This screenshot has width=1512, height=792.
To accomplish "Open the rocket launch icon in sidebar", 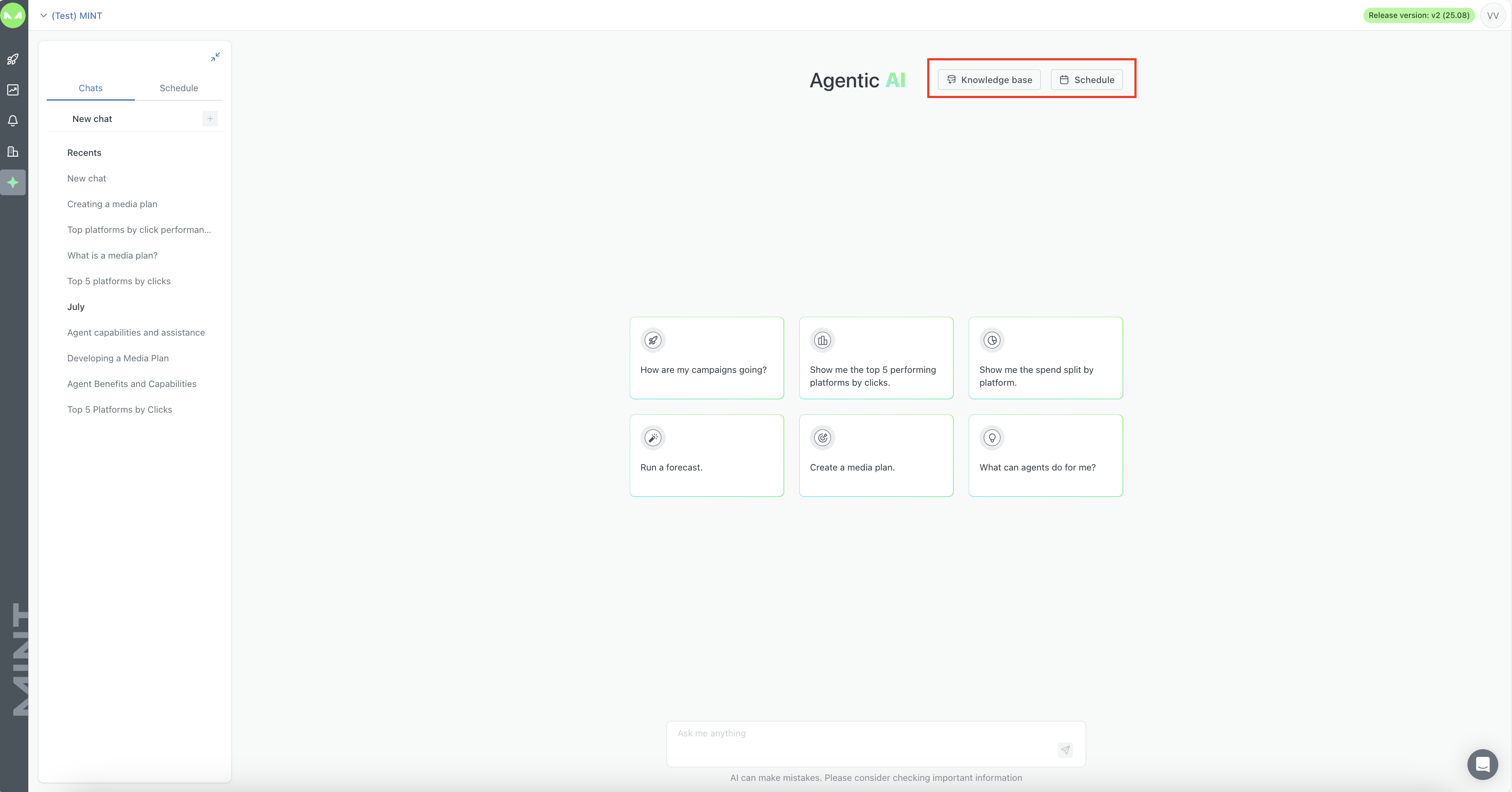I will 13,59.
